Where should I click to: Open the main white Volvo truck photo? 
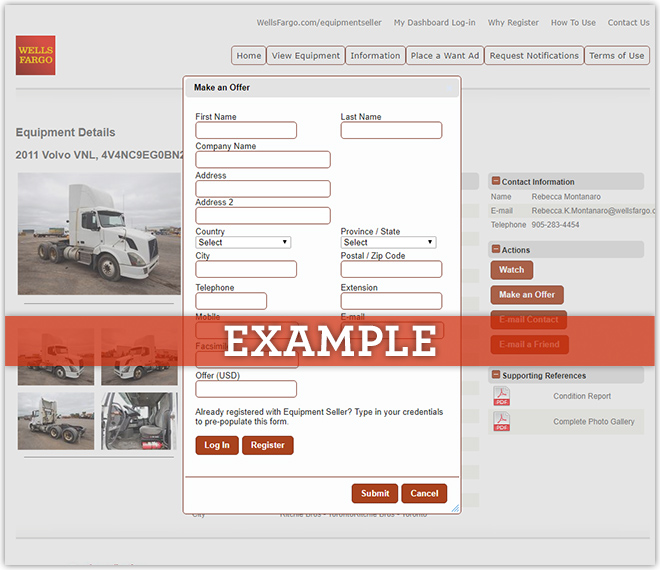pyautogui.click(x=99, y=234)
